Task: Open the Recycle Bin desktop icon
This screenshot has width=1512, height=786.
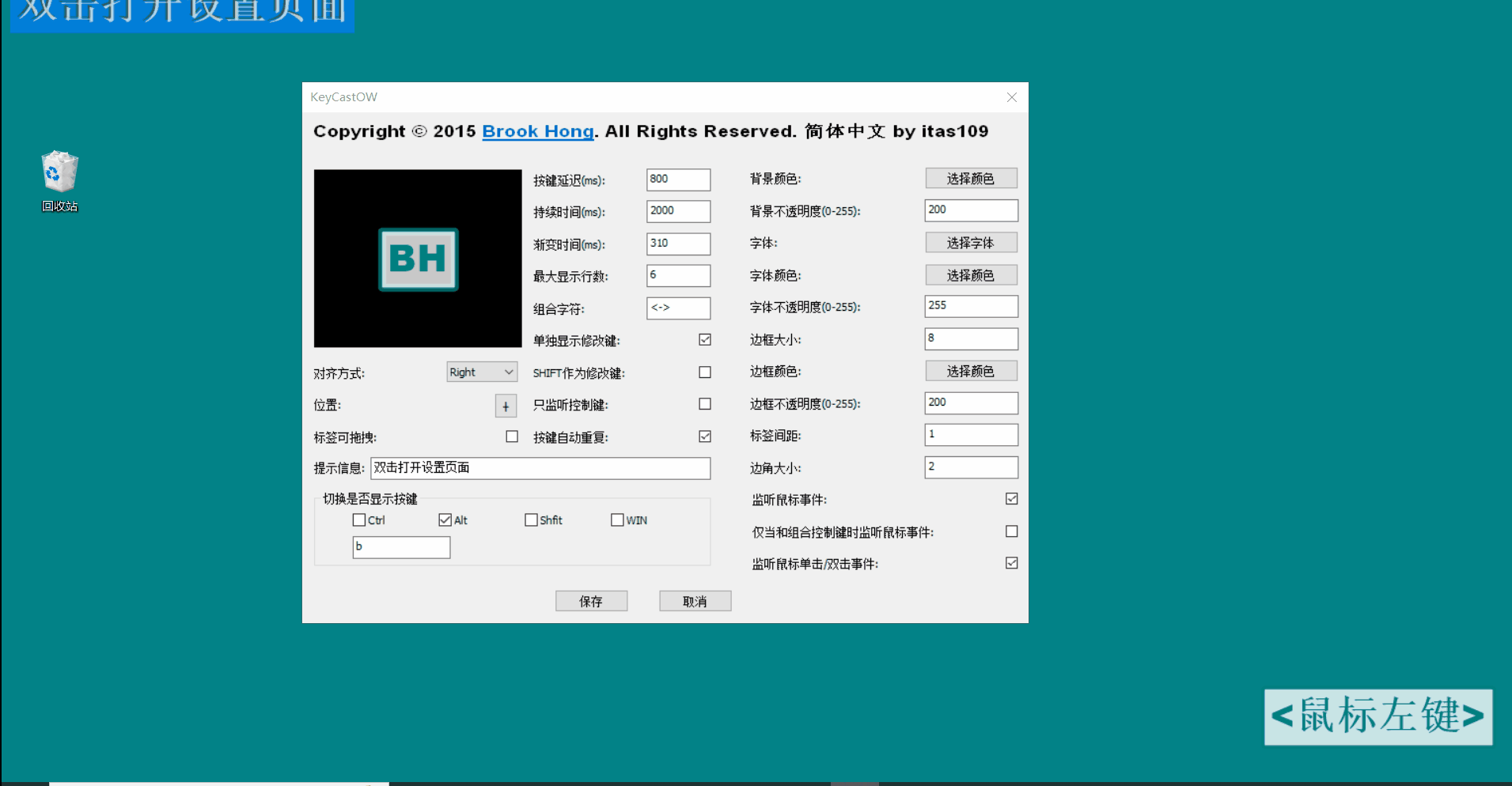Action: [x=60, y=181]
